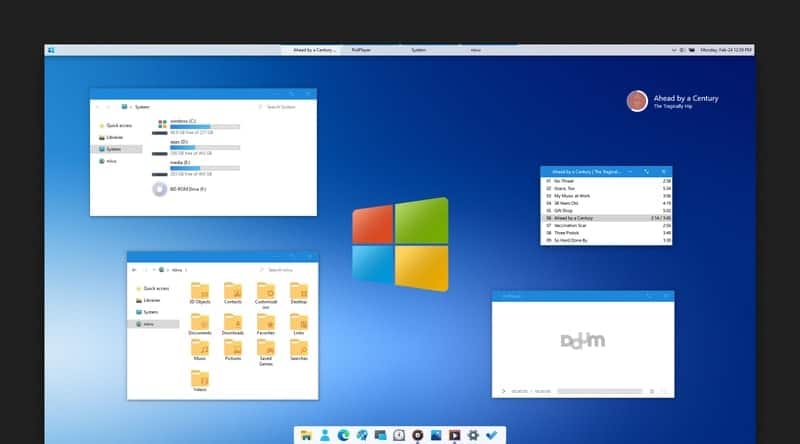Open the Links folder
Viewport: 800px width, 444px height.
[x=299, y=325]
